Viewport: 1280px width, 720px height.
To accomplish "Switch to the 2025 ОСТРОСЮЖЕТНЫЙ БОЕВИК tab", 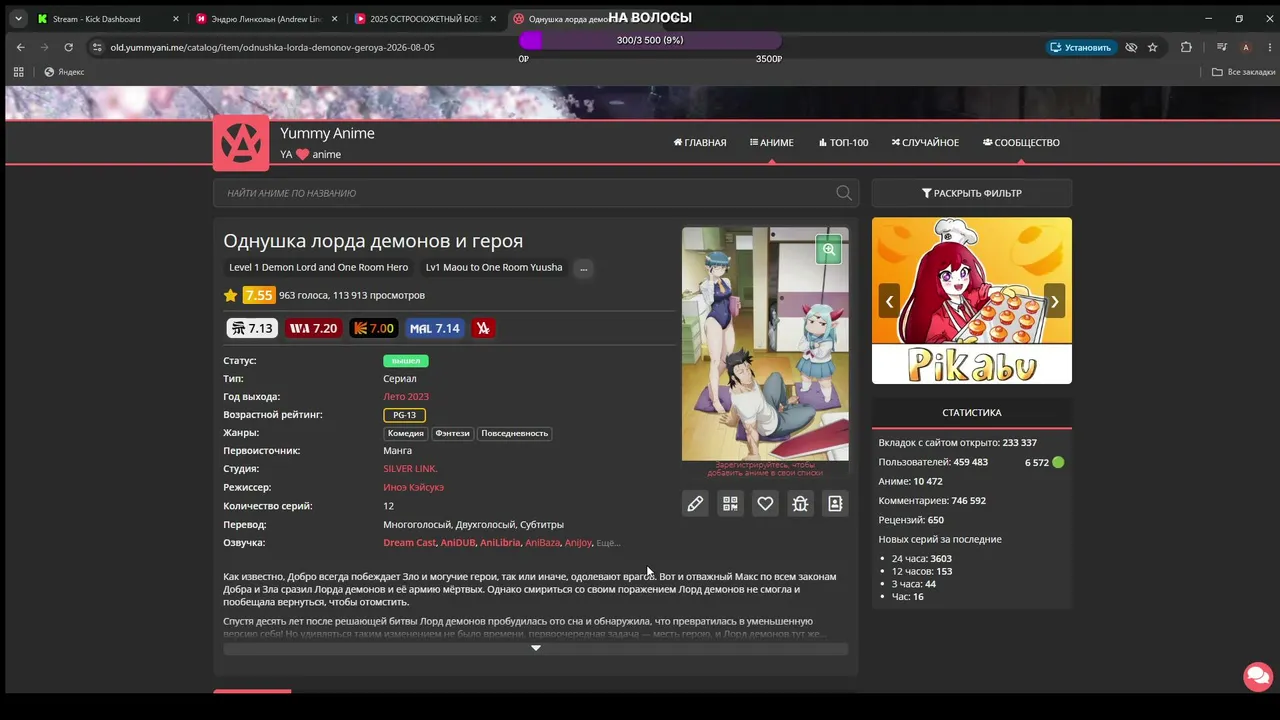I will (425, 19).
